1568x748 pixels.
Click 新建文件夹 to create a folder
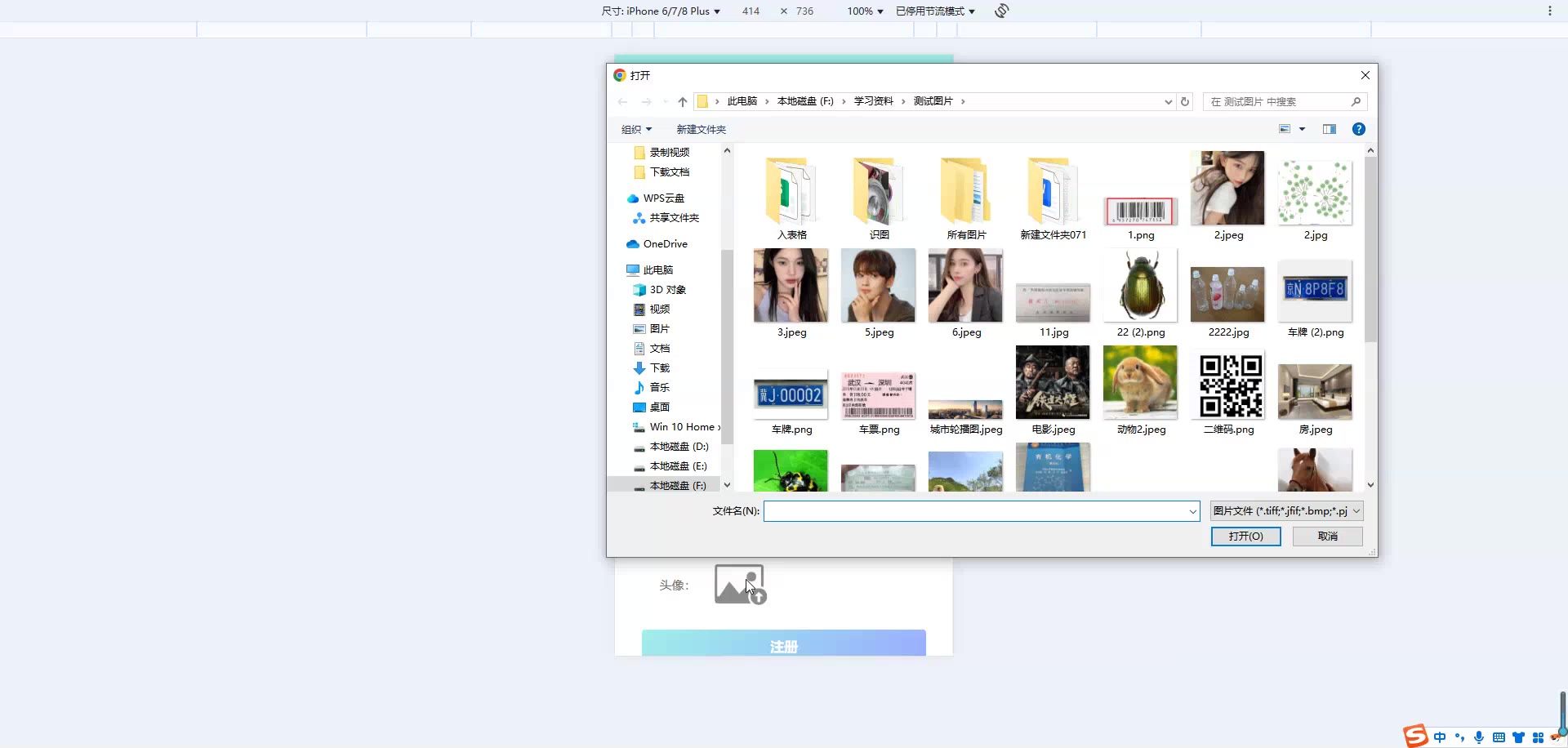pyautogui.click(x=701, y=129)
